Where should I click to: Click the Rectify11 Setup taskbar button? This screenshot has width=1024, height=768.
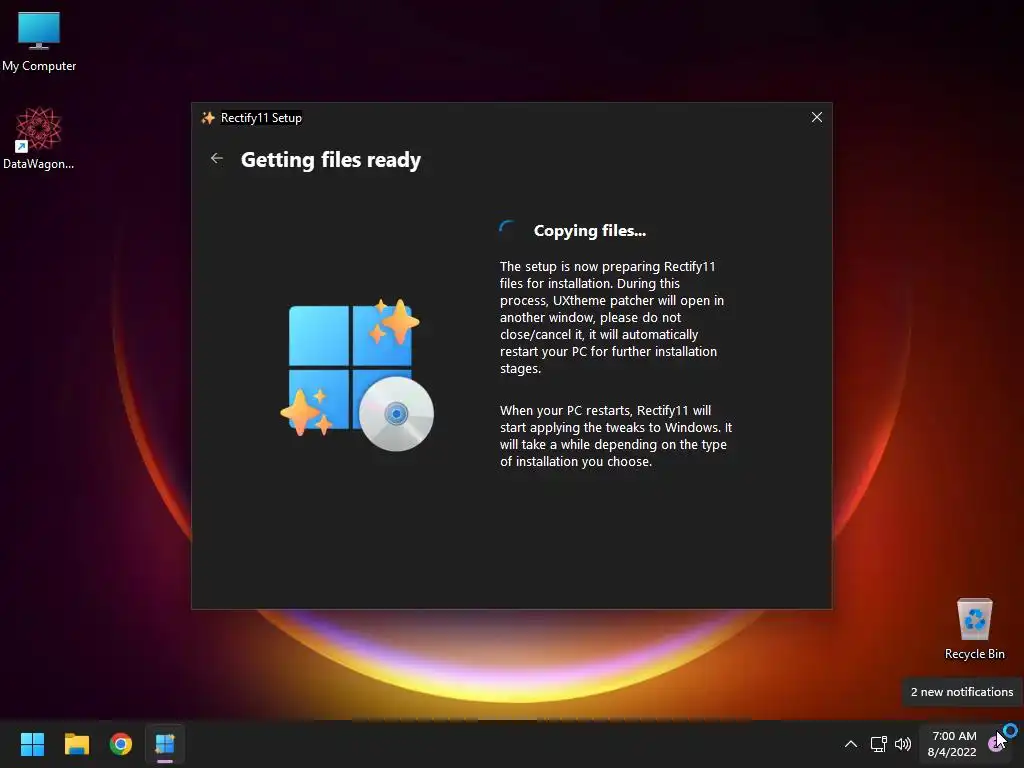(165, 744)
